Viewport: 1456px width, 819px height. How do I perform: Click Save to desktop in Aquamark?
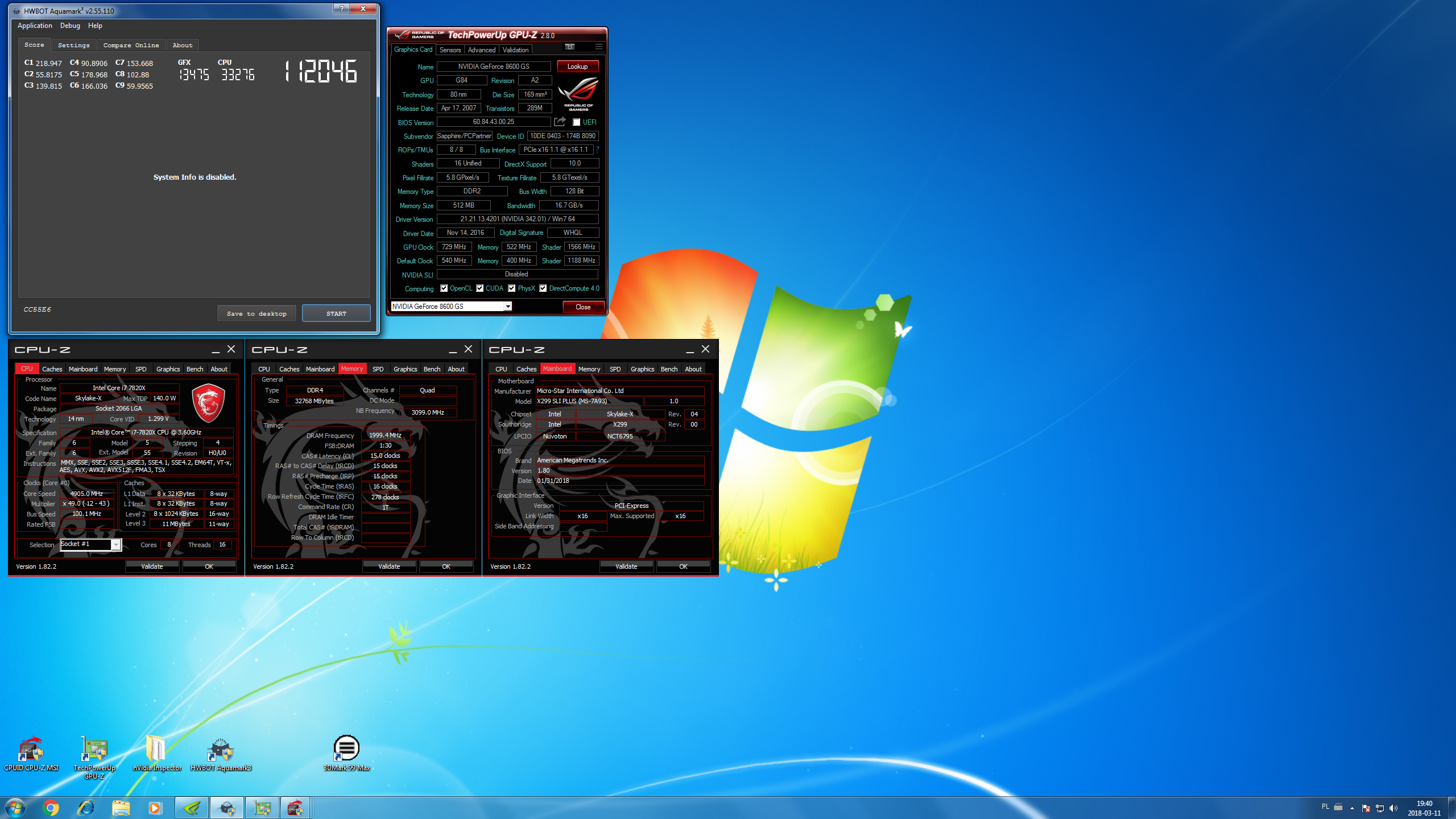pos(257,313)
